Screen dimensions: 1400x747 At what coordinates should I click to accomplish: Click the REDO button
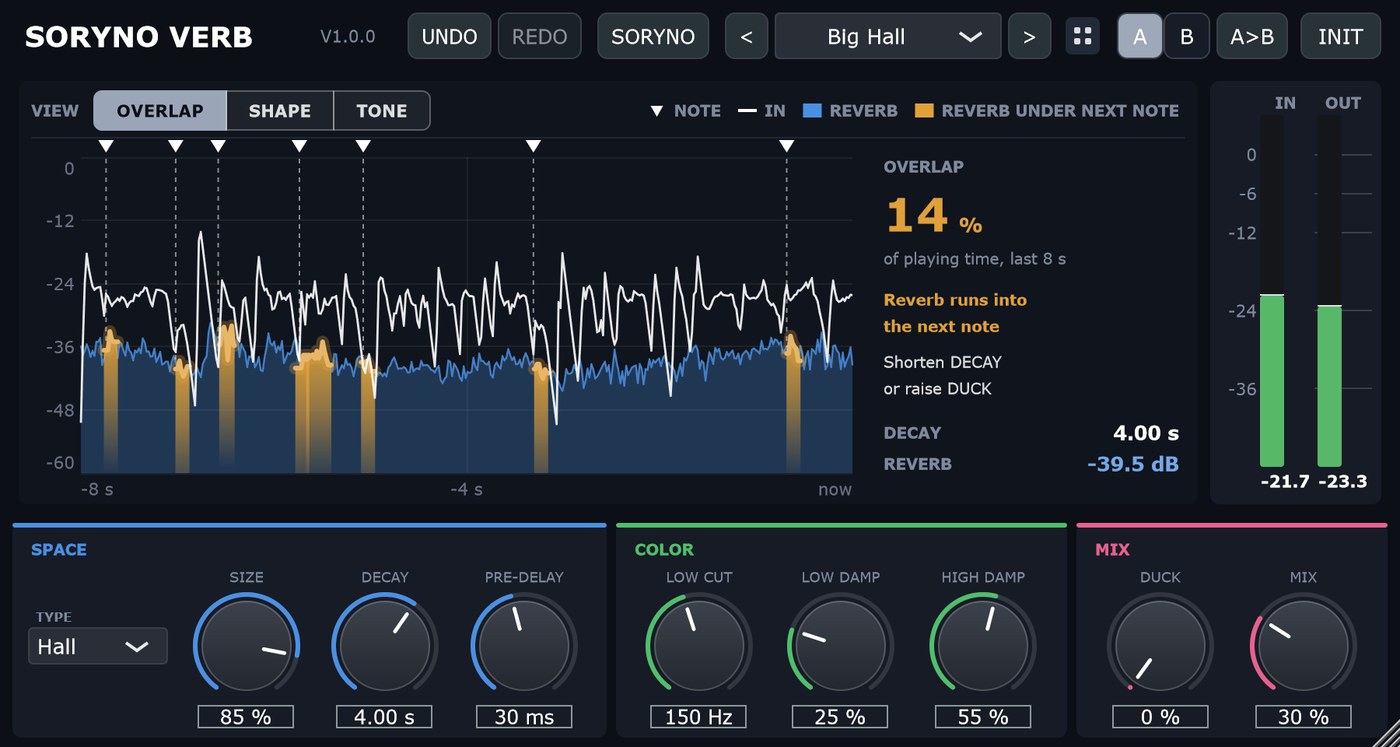click(x=539, y=37)
